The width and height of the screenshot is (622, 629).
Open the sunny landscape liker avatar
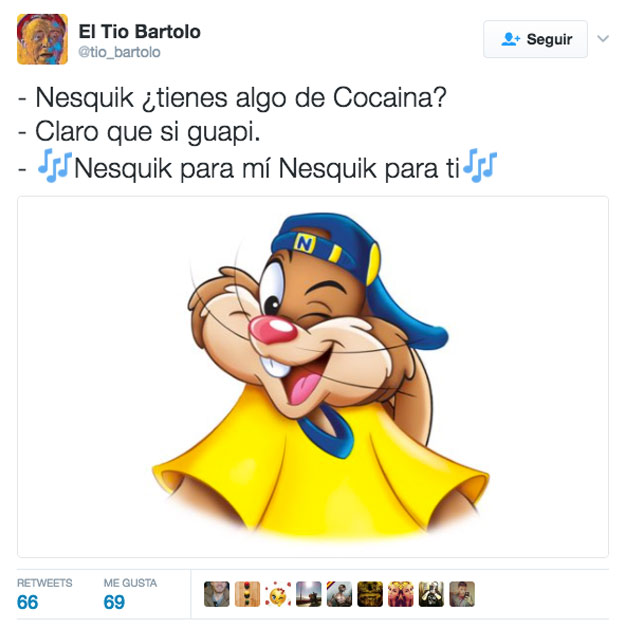[308, 594]
